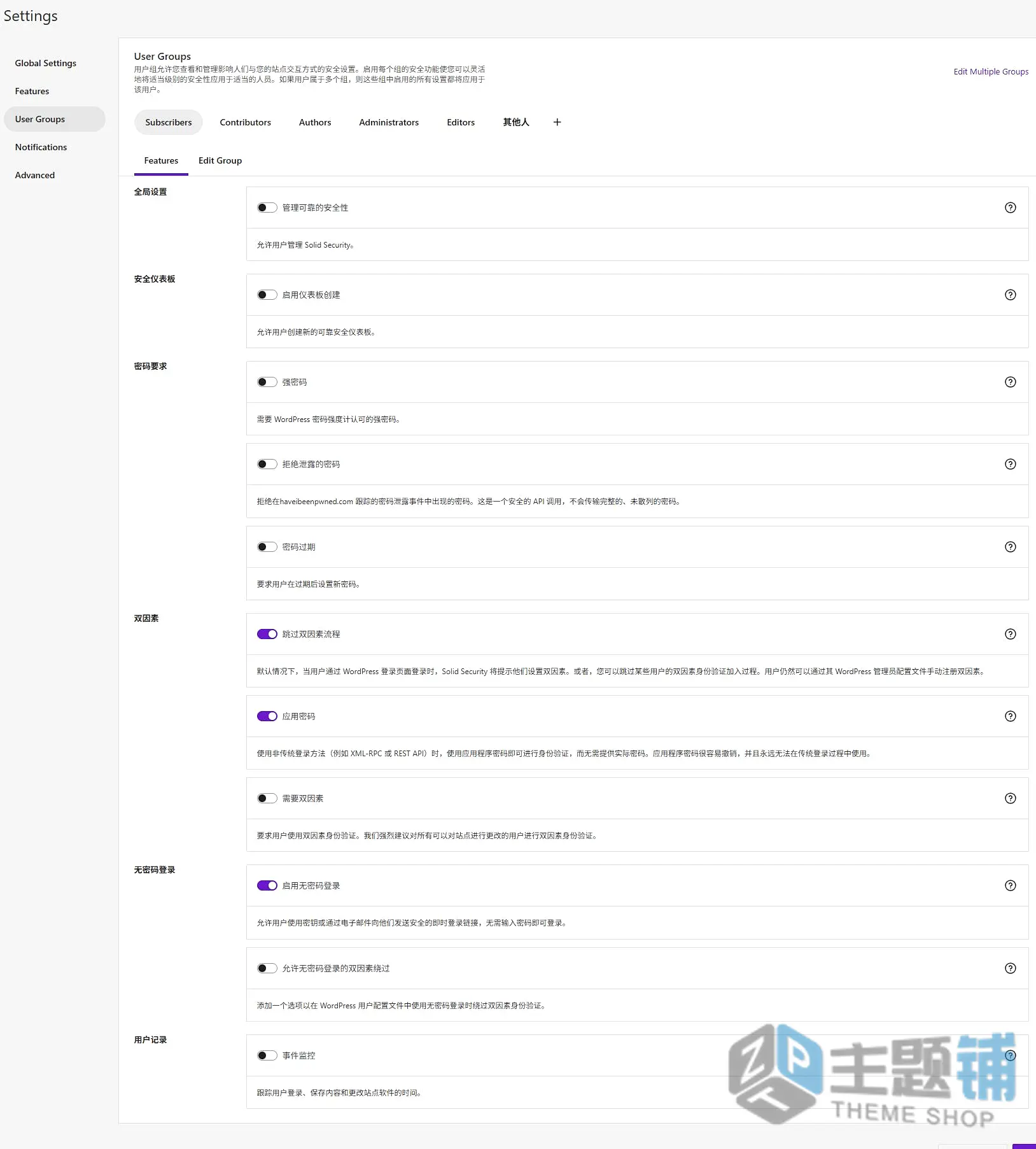Switch to Authors group
The width and height of the screenshot is (1036, 1149).
[315, 122]
